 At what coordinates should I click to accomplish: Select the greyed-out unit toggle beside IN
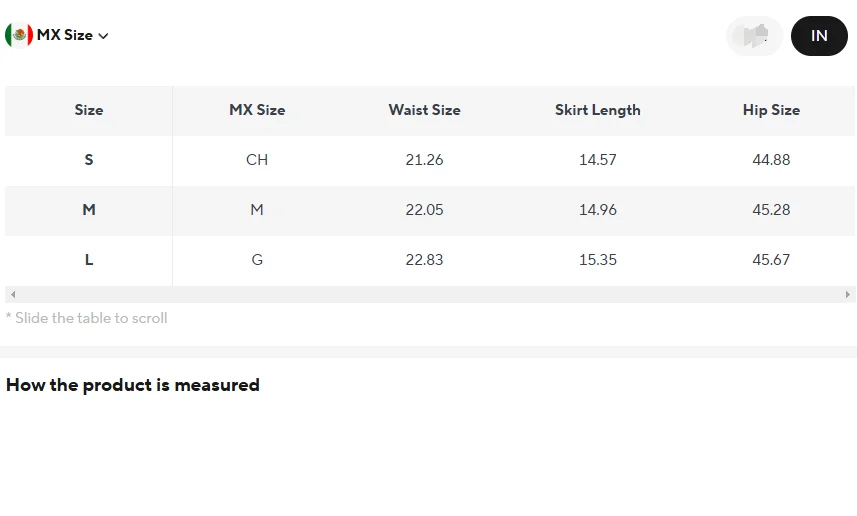click(x=754, y=36)
